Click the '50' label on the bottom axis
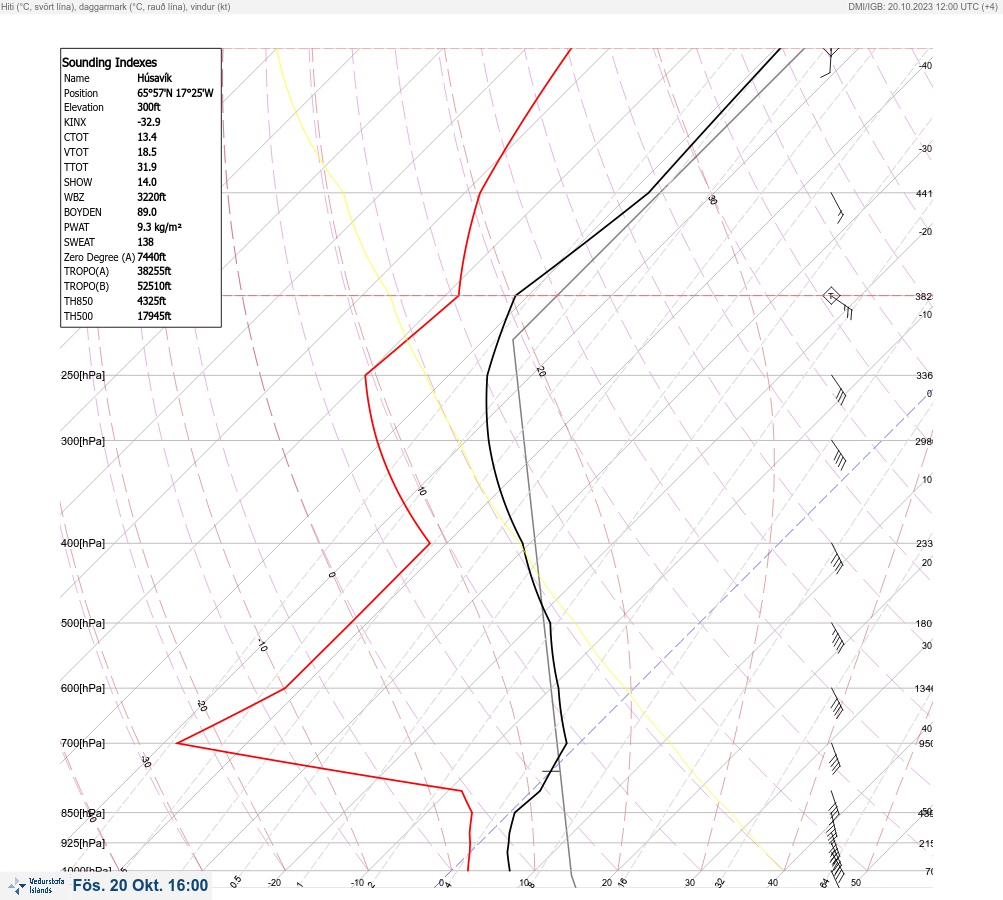Screen dimensions: 1003x900 [x=856, y=883]
